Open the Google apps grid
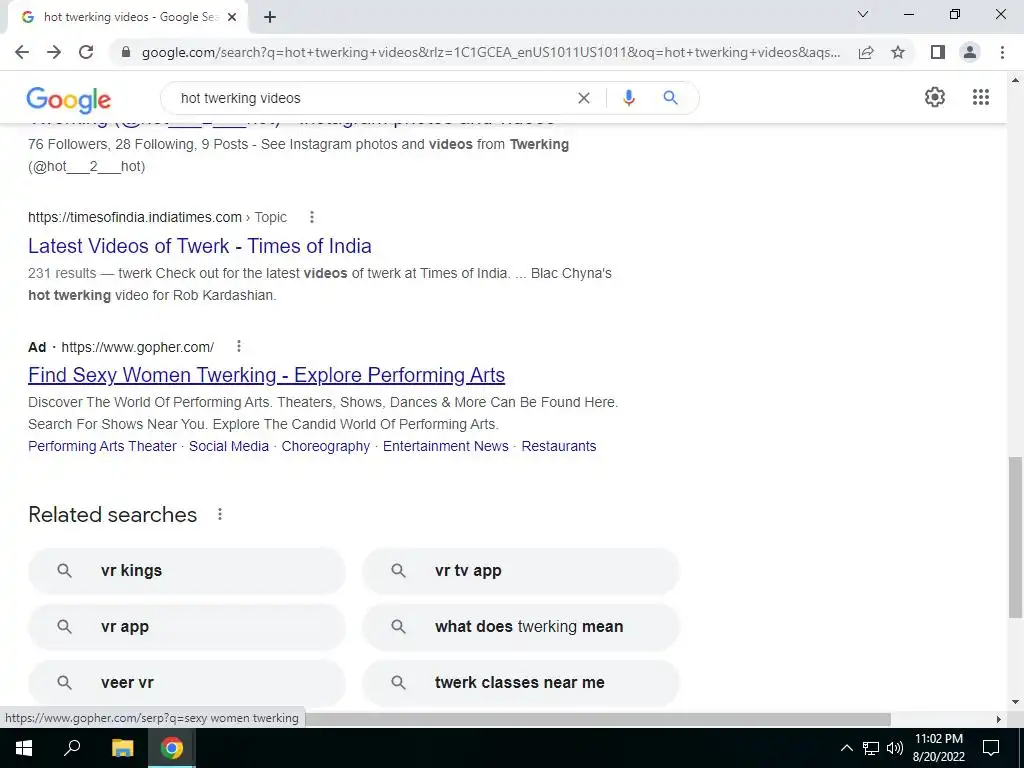This screenshot has width=1024, height=768. 981,97
